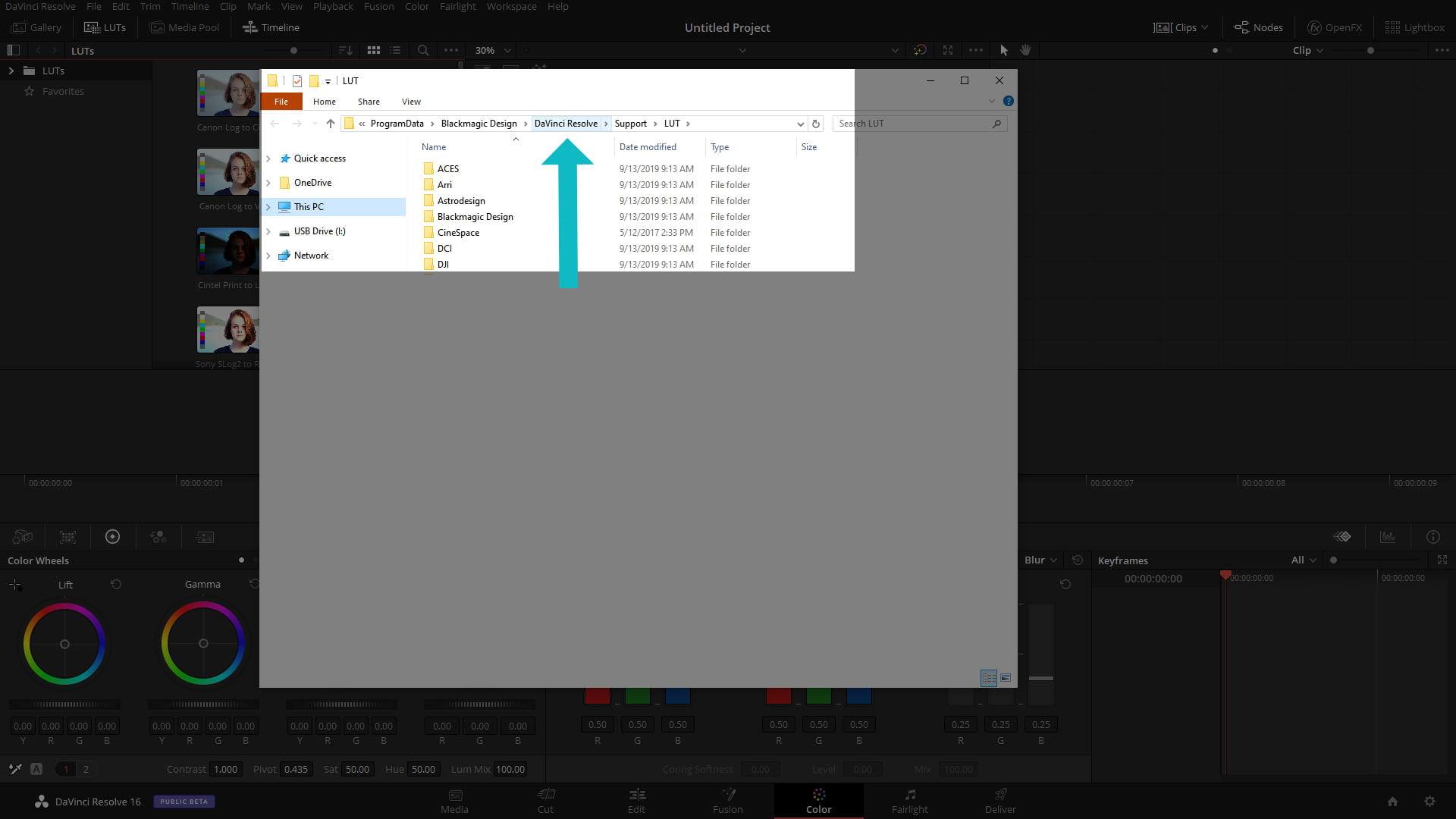The width and height of the screenshot is (1456, 819).
Task: Switch to the Share tab in Explorer
Action: point(369,101)
